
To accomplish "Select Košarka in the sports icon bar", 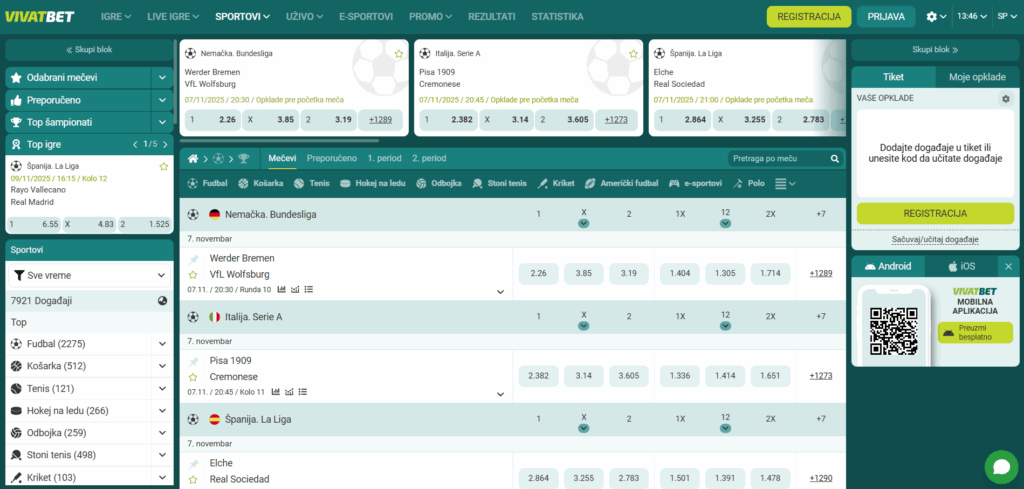I will tap(260, 184).
